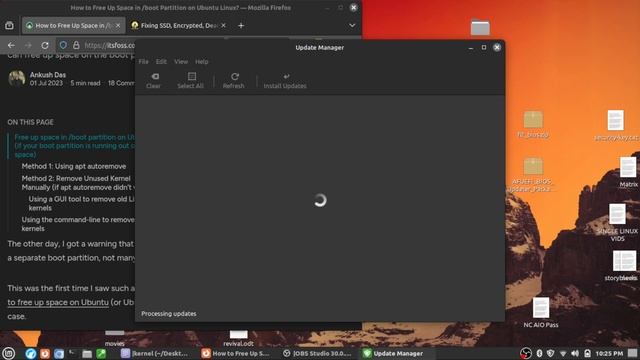This screenshot has width=640, height=360.
Task: Switch to OBS Studio taskbar window
Action: 316,353
